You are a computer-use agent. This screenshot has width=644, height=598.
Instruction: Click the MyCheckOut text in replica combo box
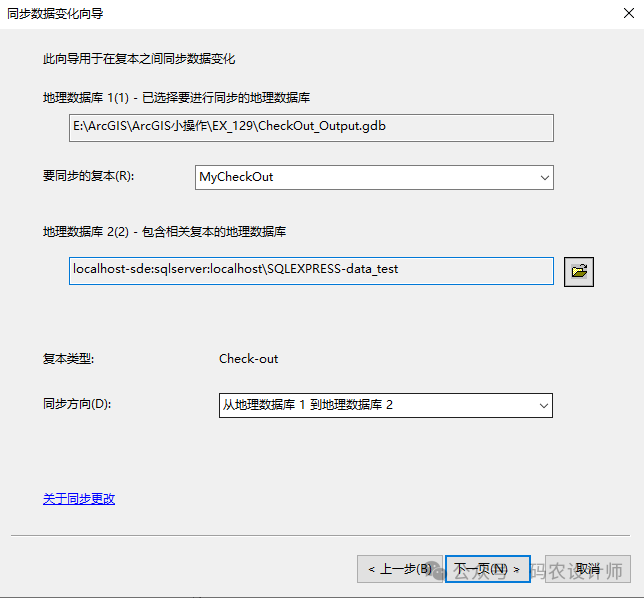(x=237, y=177)
